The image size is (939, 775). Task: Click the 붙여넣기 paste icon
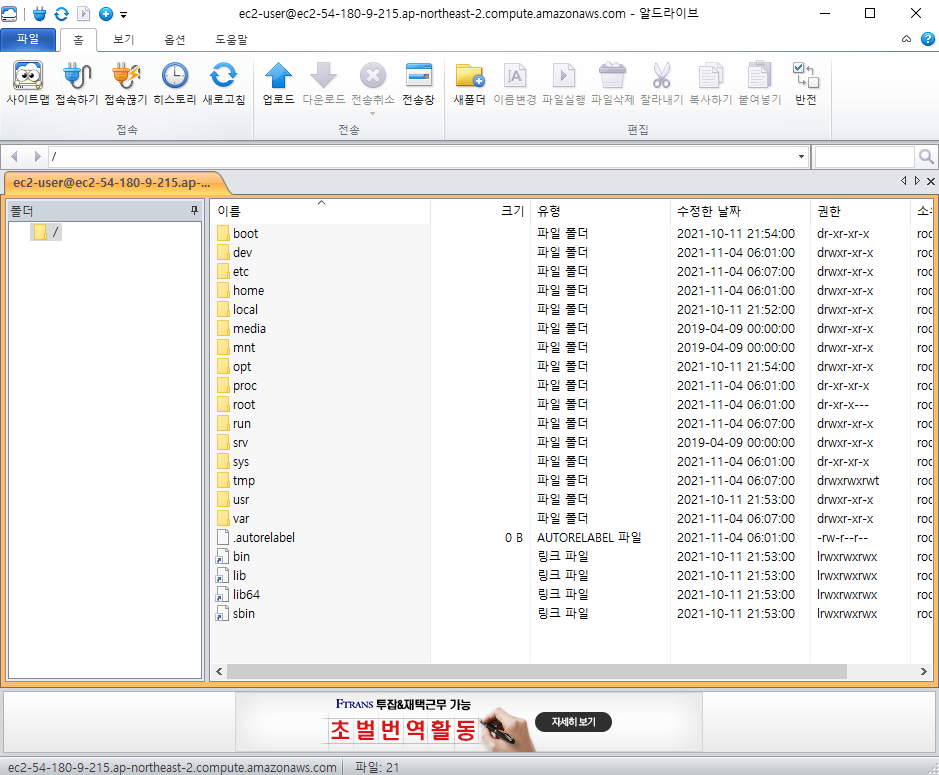pyautogui.click(x=759, y=83)
